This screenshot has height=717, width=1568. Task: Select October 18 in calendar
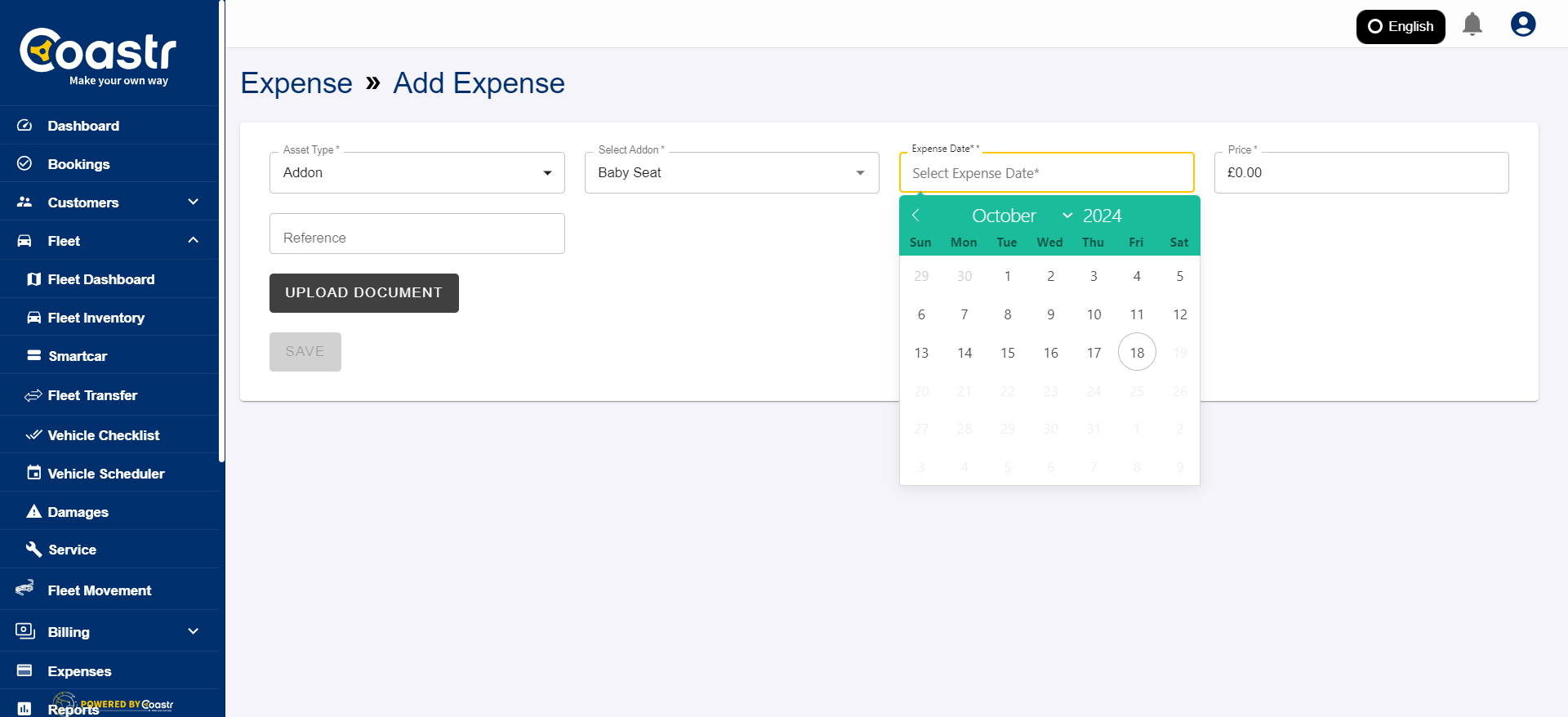[x=1137, y=352]
